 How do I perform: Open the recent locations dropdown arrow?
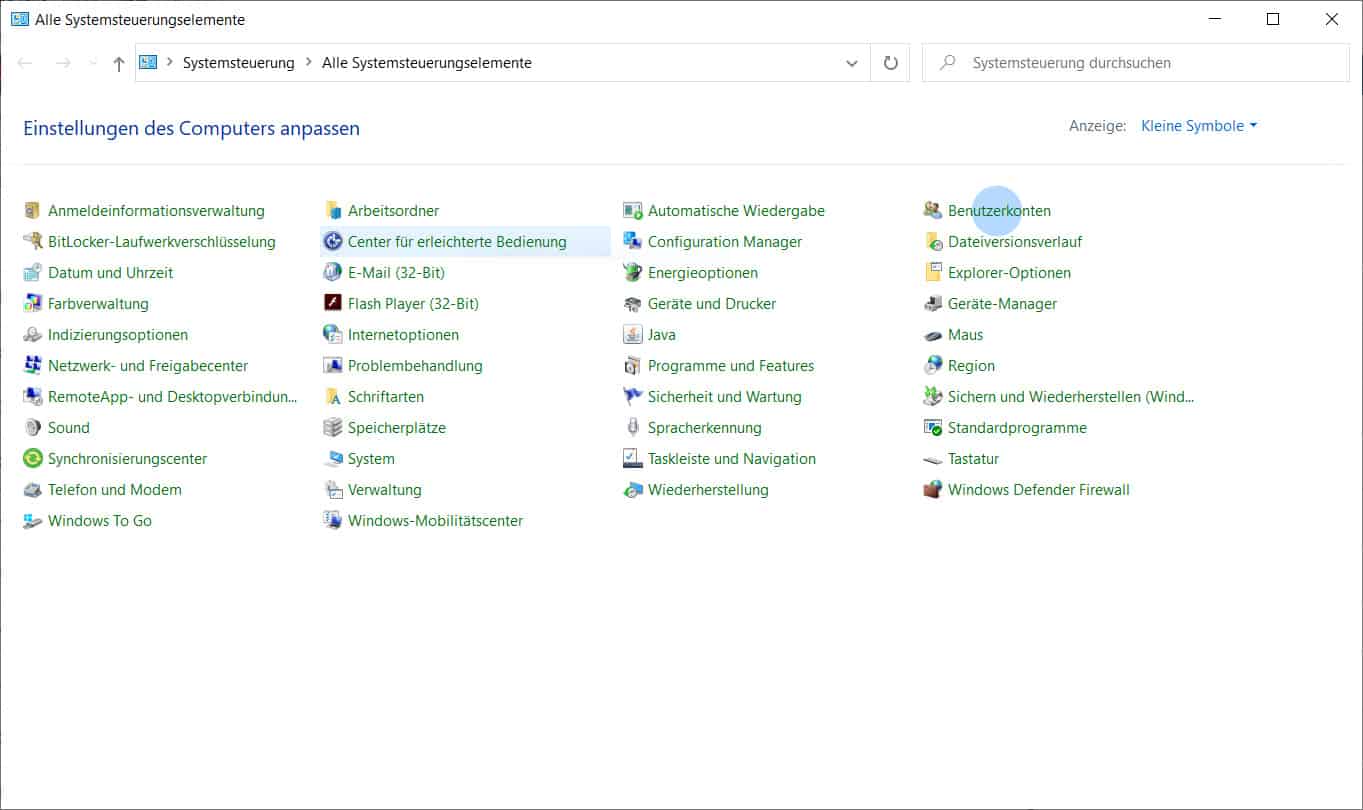pyautogui.click(x=93, y=63)
